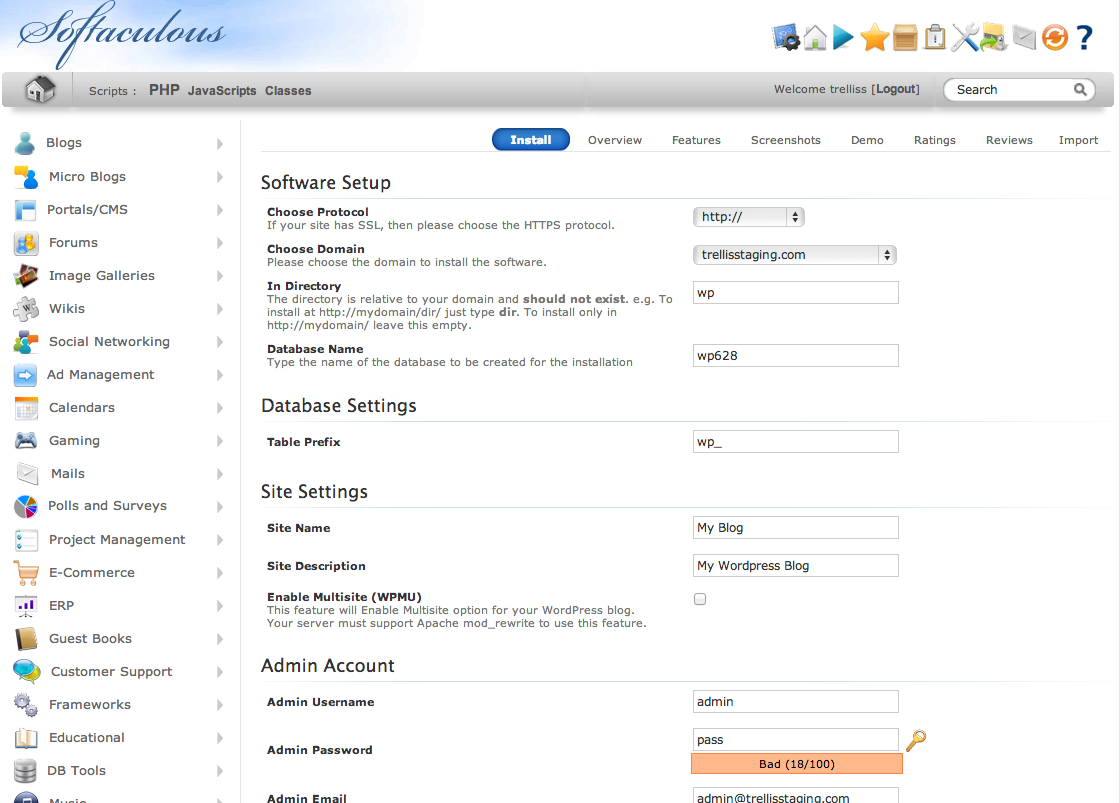This screenshot has width=1120, height=803.
Task: Click the home icon in the gray Scripts bar
Action: [40, 89]
